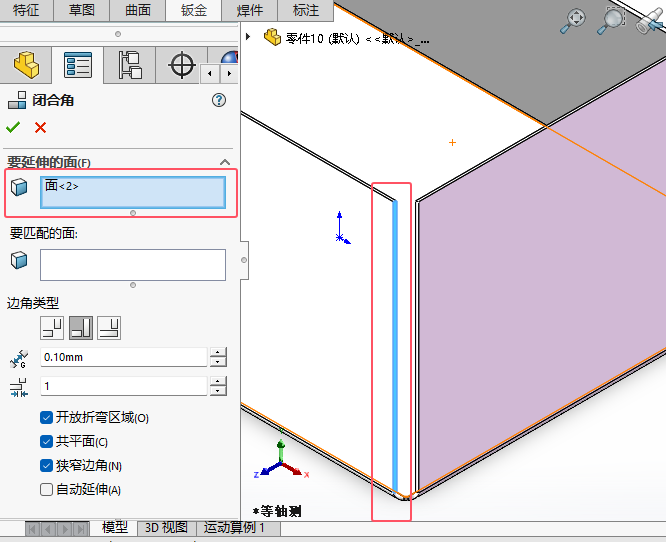Decrease the 0.10mm gap value
Image resolution: width=666 pixels, height=542 pixels.
pyautogui.click(x=218, y=362)
